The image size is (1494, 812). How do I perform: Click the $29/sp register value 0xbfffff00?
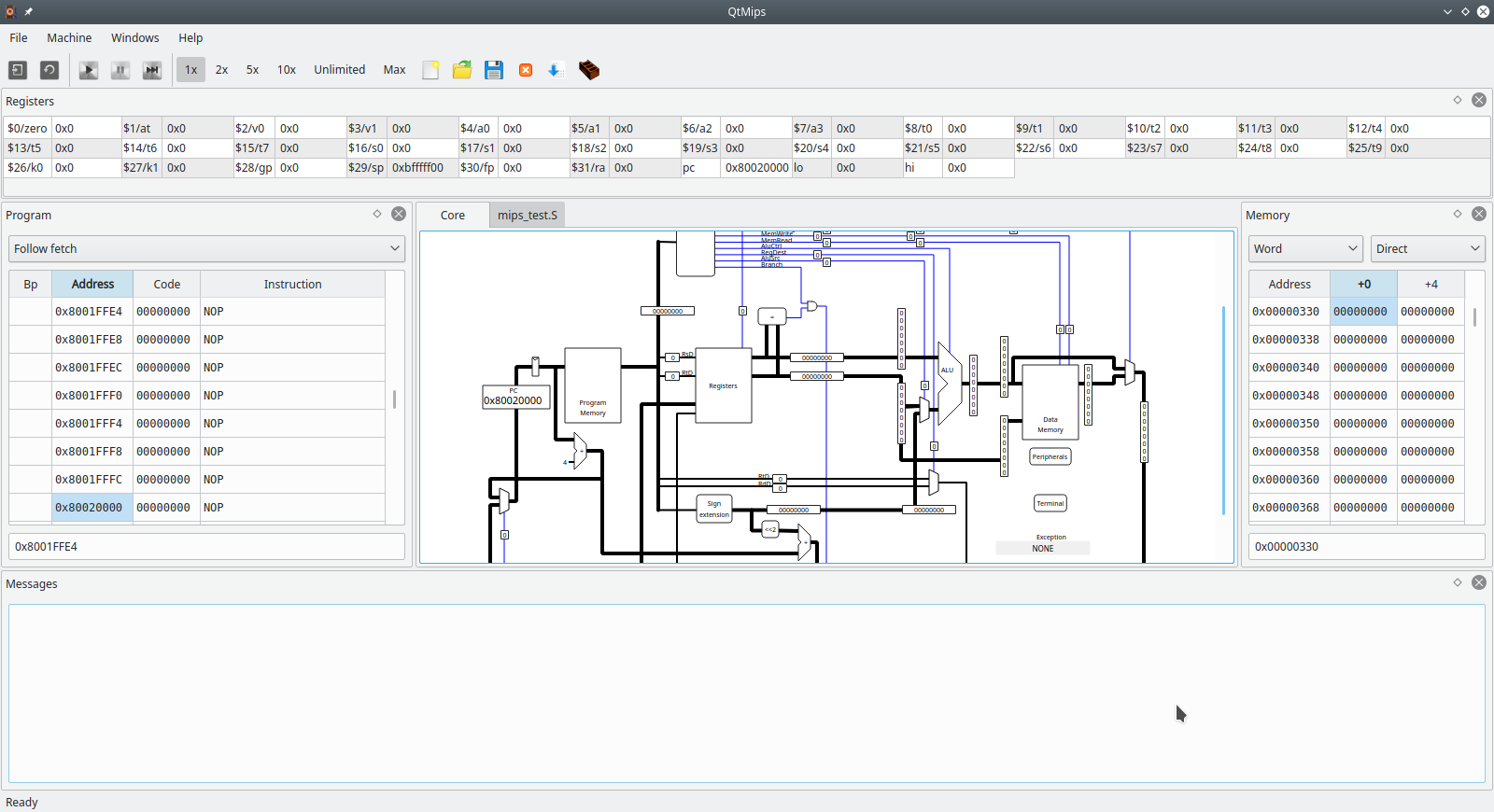(x=422, y=168)
